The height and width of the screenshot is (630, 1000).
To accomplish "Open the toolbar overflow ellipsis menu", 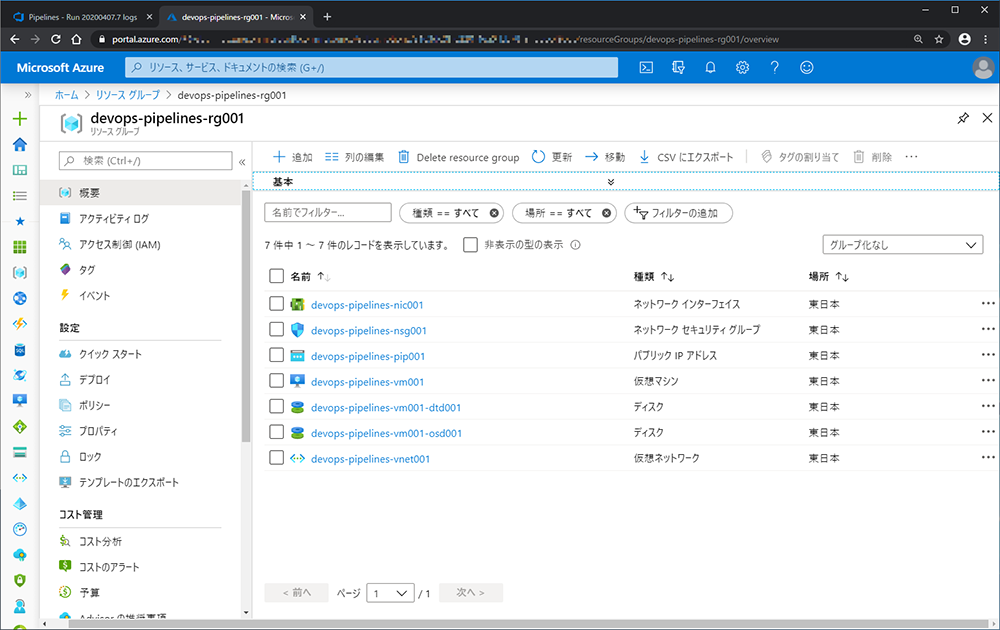I will coord(911,157).
